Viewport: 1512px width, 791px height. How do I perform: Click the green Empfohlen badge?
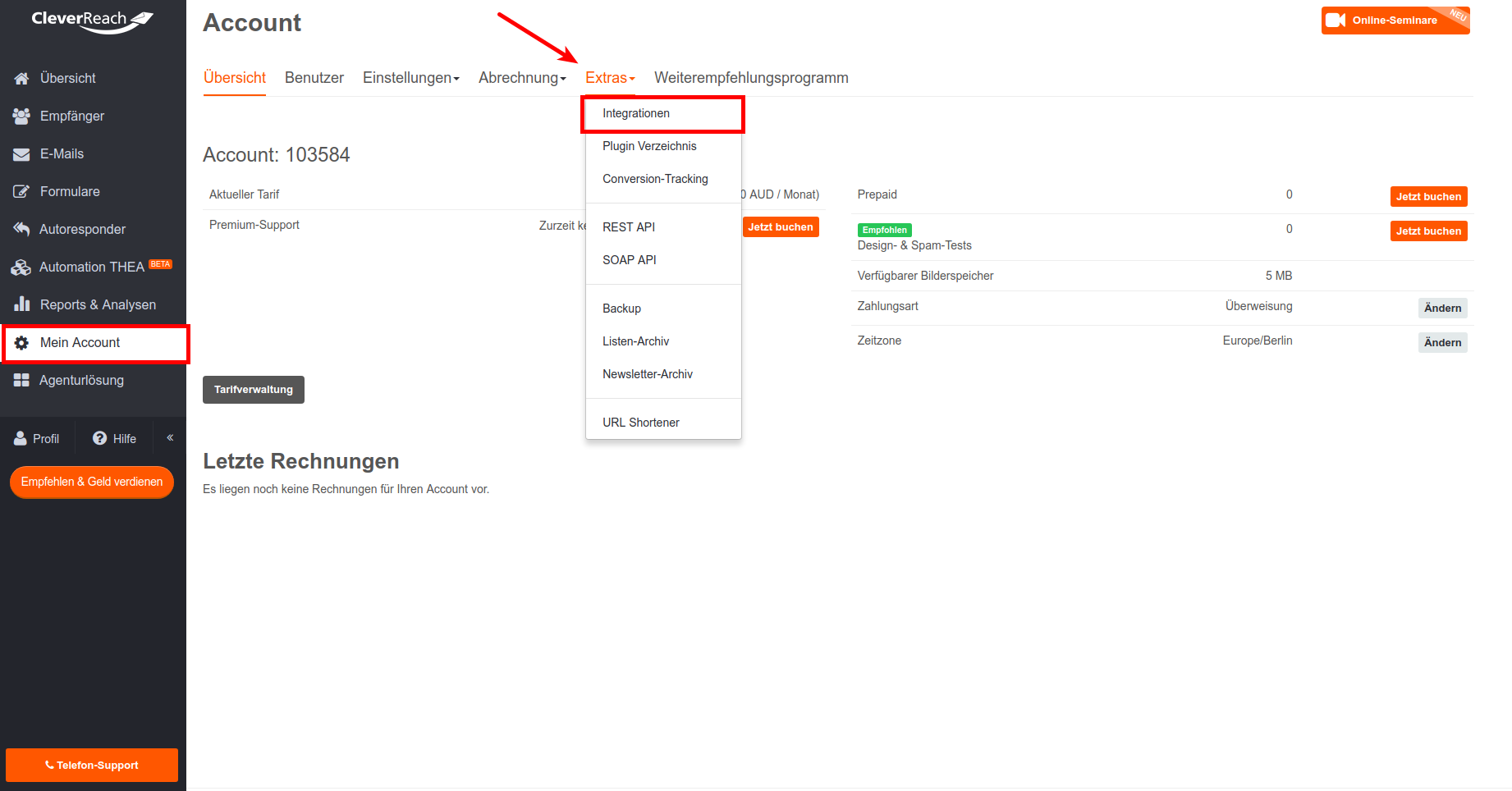tap(885, 230)
